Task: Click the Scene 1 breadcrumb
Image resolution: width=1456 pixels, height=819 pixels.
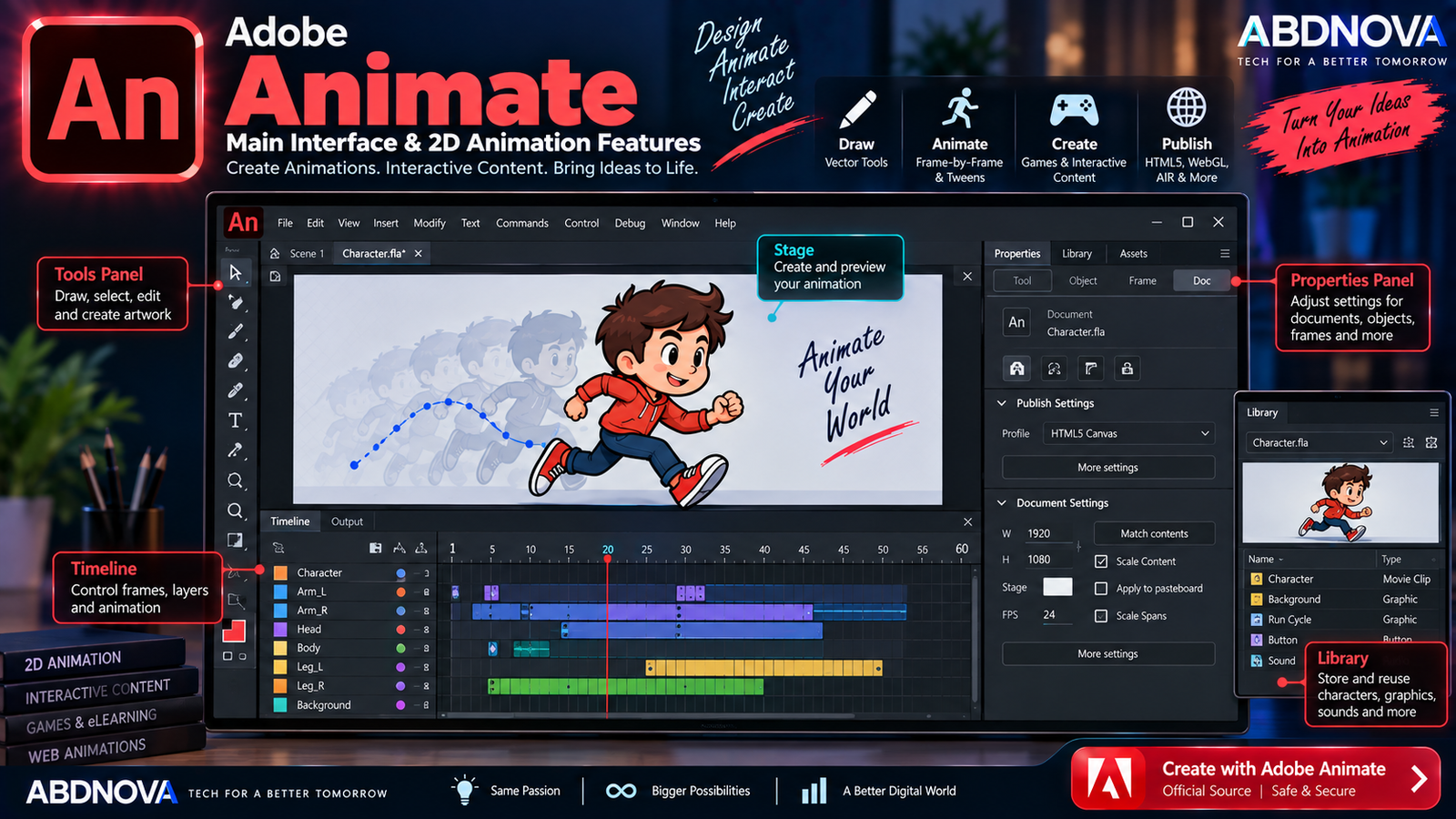Action: tap(307, 254)
